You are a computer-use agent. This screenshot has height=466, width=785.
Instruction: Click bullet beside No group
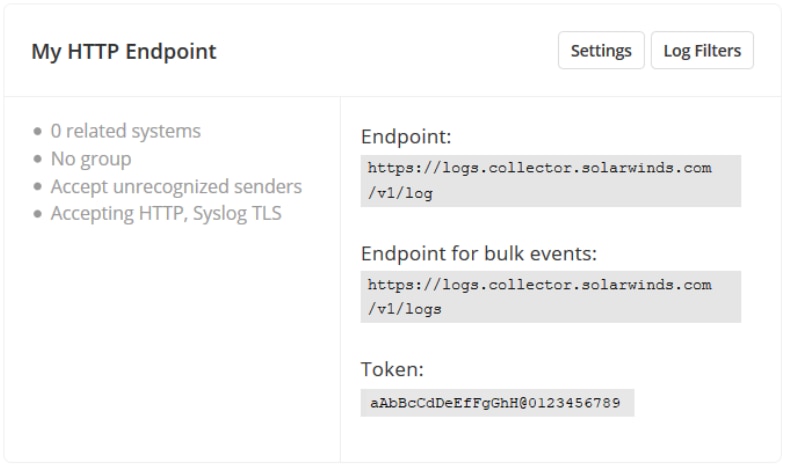point(38,159)
